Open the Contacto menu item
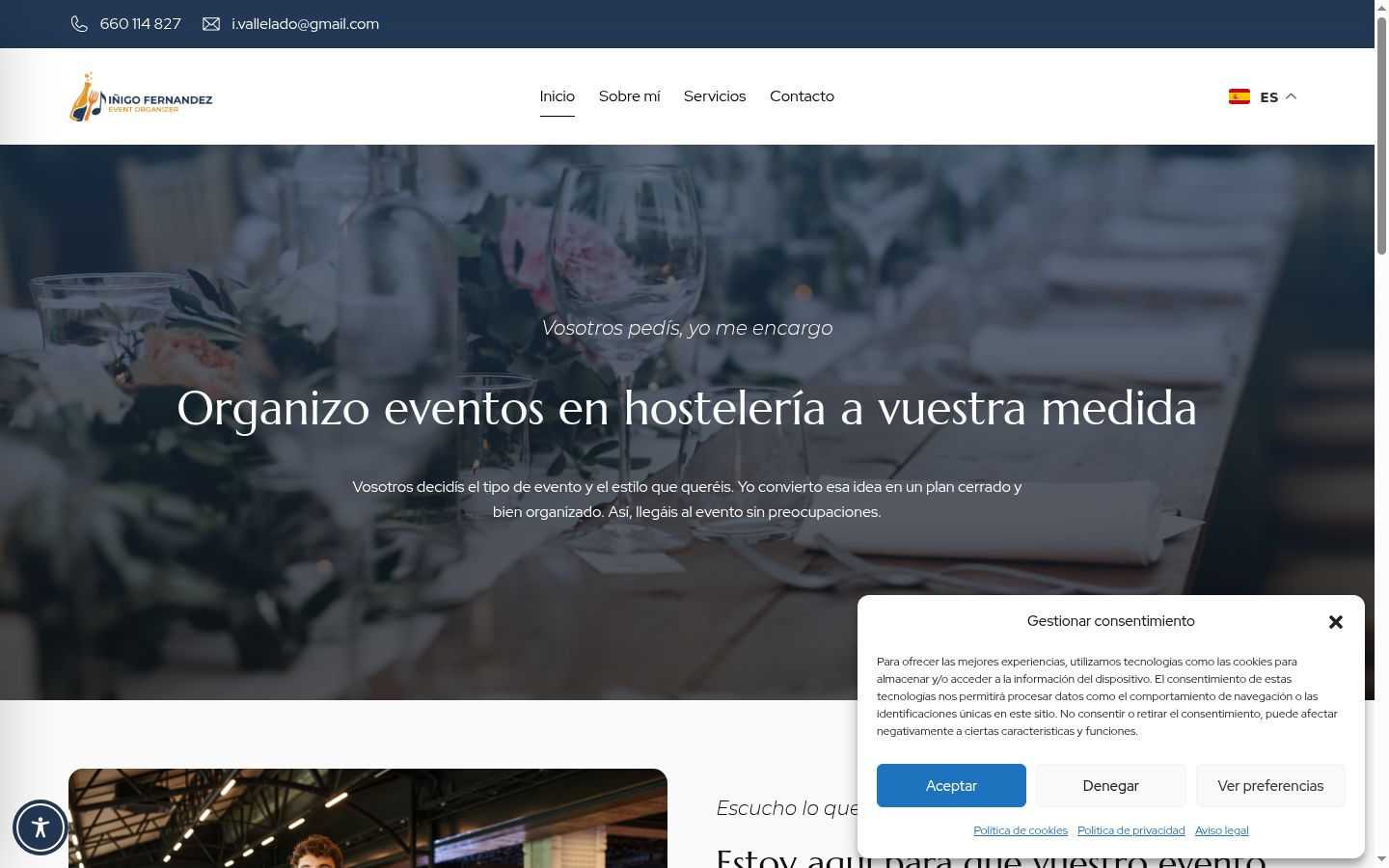The width and height of the screenshot is (1389, 868). [x=802, y=96]
